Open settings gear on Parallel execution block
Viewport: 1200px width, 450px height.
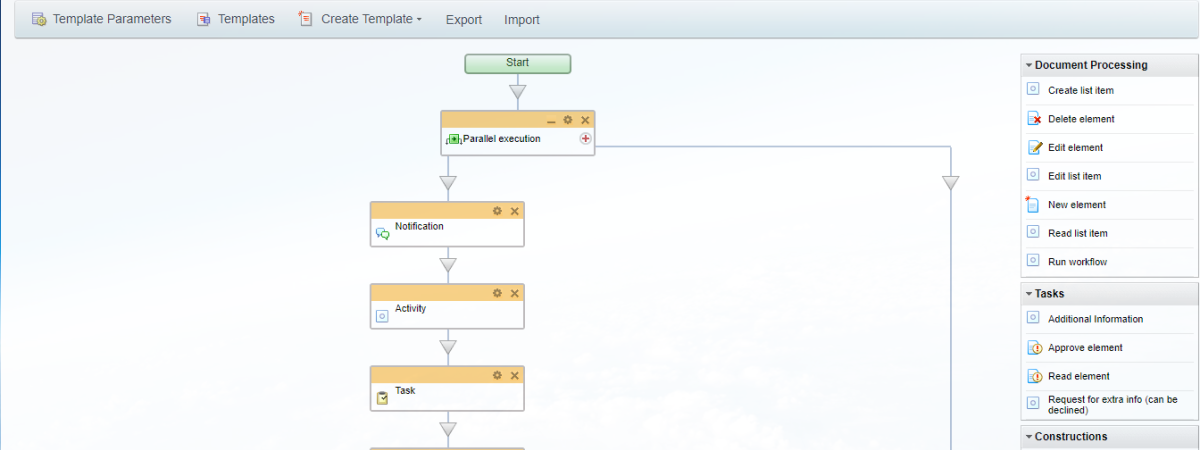click(568, 120)
